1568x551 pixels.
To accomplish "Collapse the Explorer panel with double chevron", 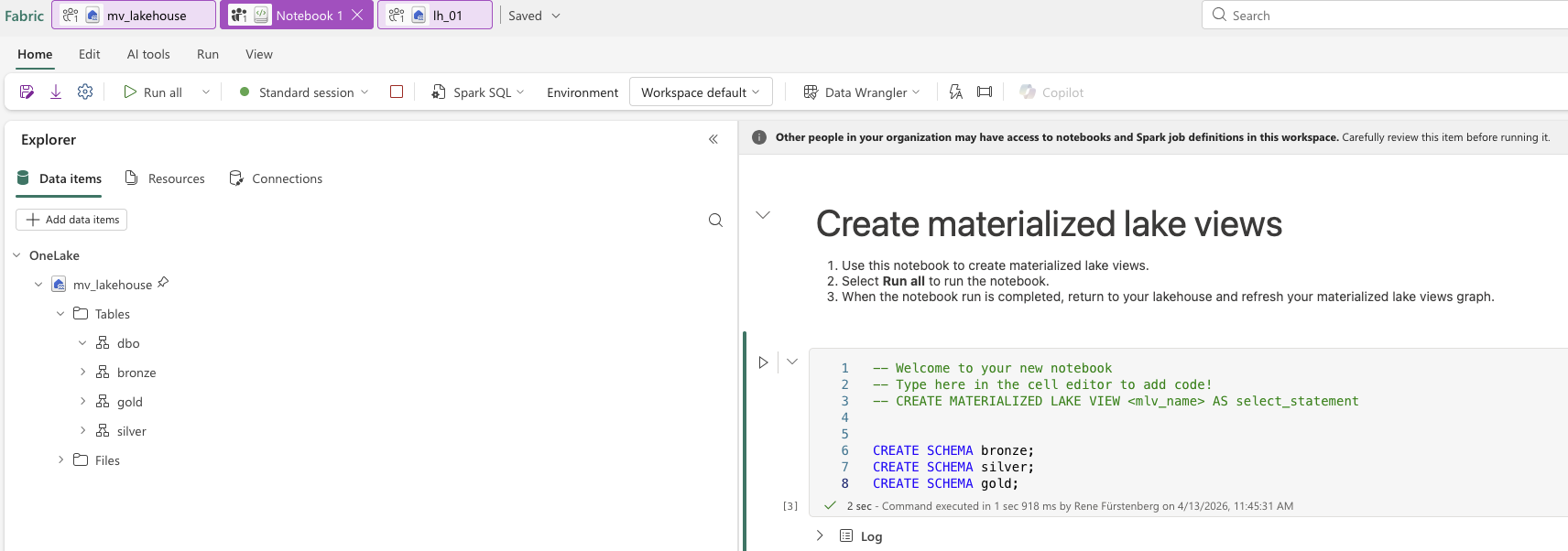I will click(713, 139).
